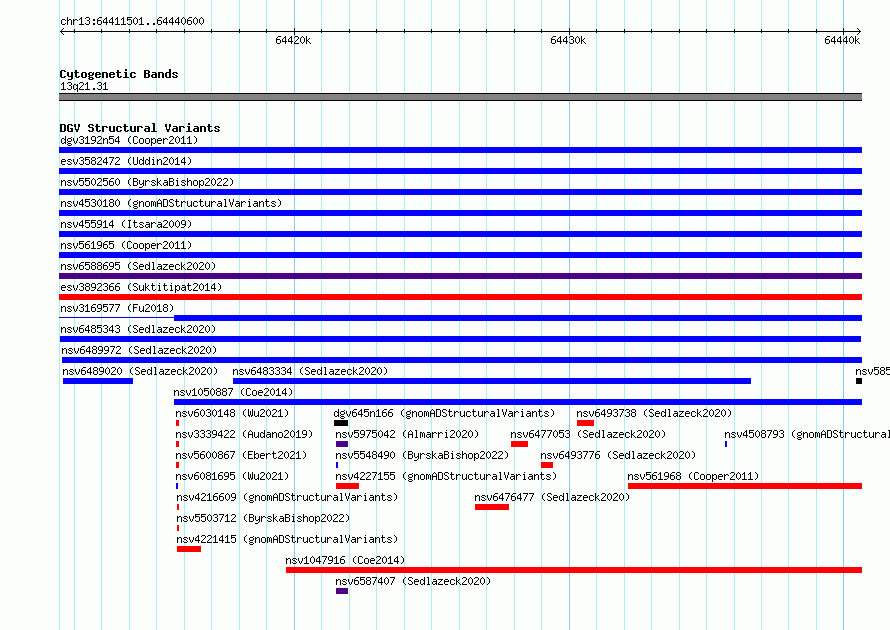Click the purple bar under nsv6587407
The height and width of the screenshot is (630, 890).
342,591
